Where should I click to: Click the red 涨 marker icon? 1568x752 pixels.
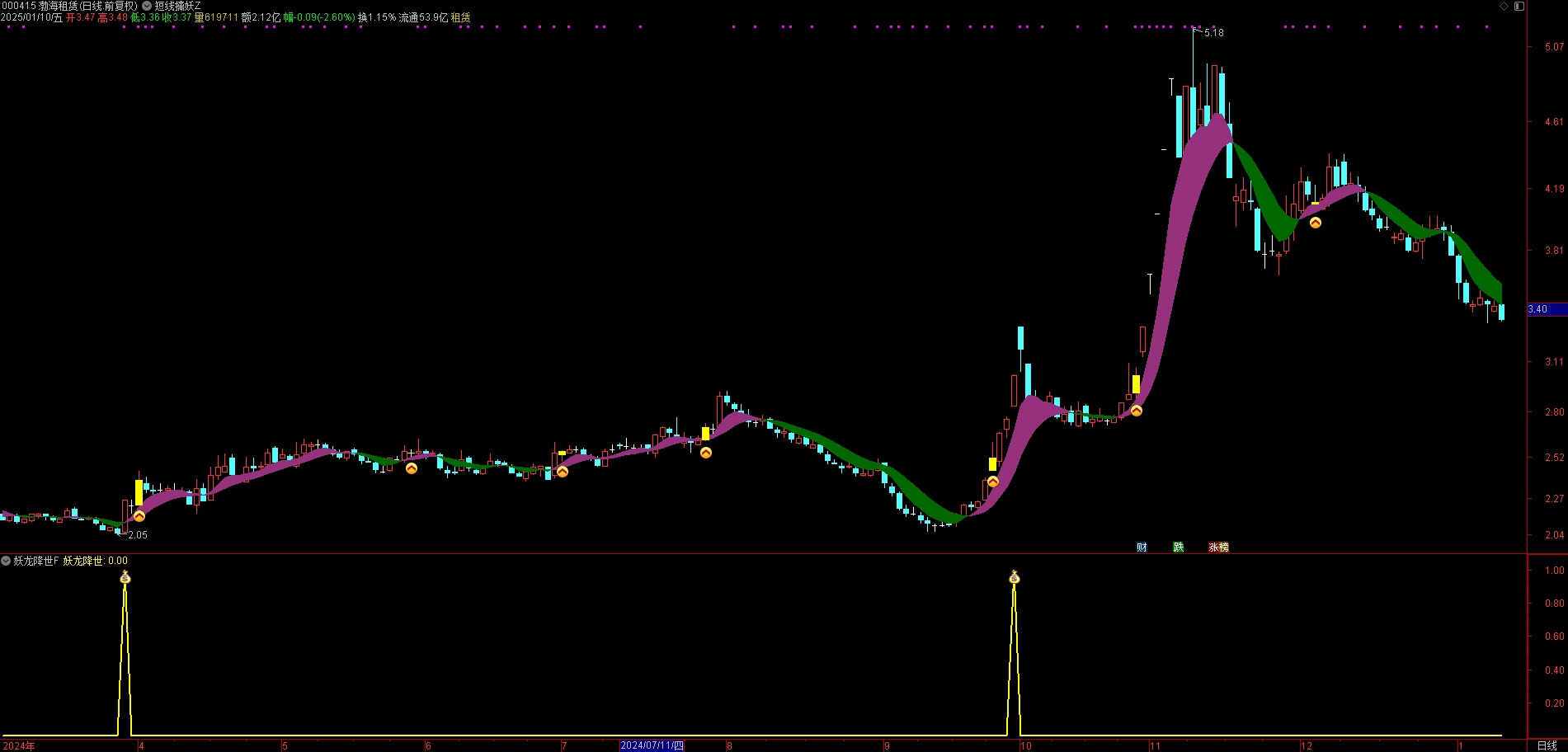(1213, 548)
